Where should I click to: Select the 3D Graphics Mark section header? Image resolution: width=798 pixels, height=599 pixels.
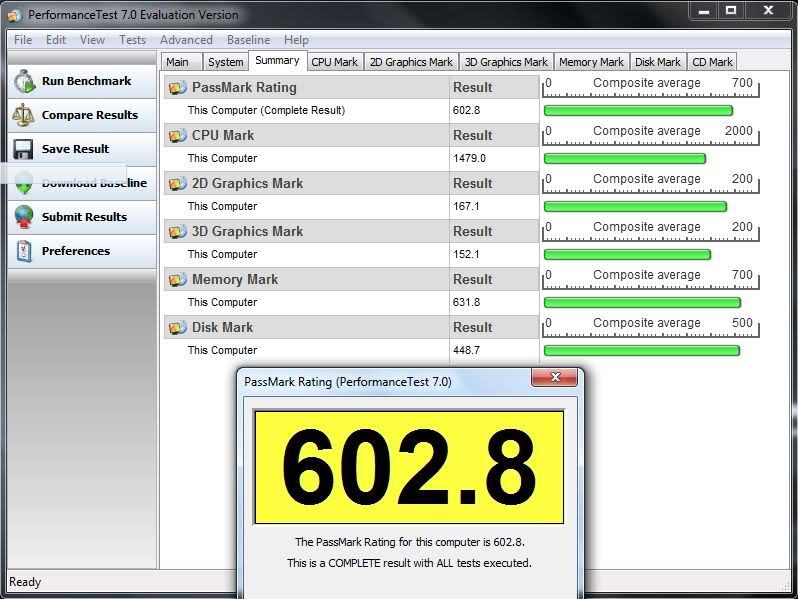351,232
